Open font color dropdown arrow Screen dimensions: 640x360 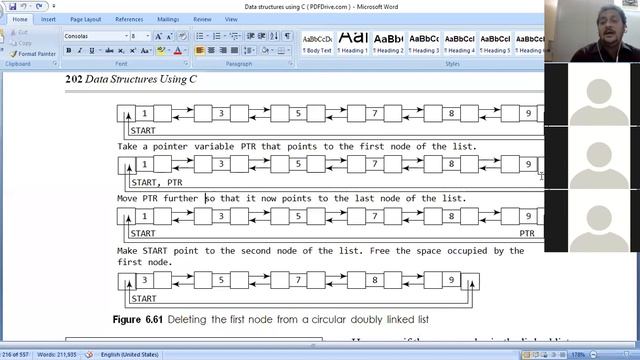(185, 51)
